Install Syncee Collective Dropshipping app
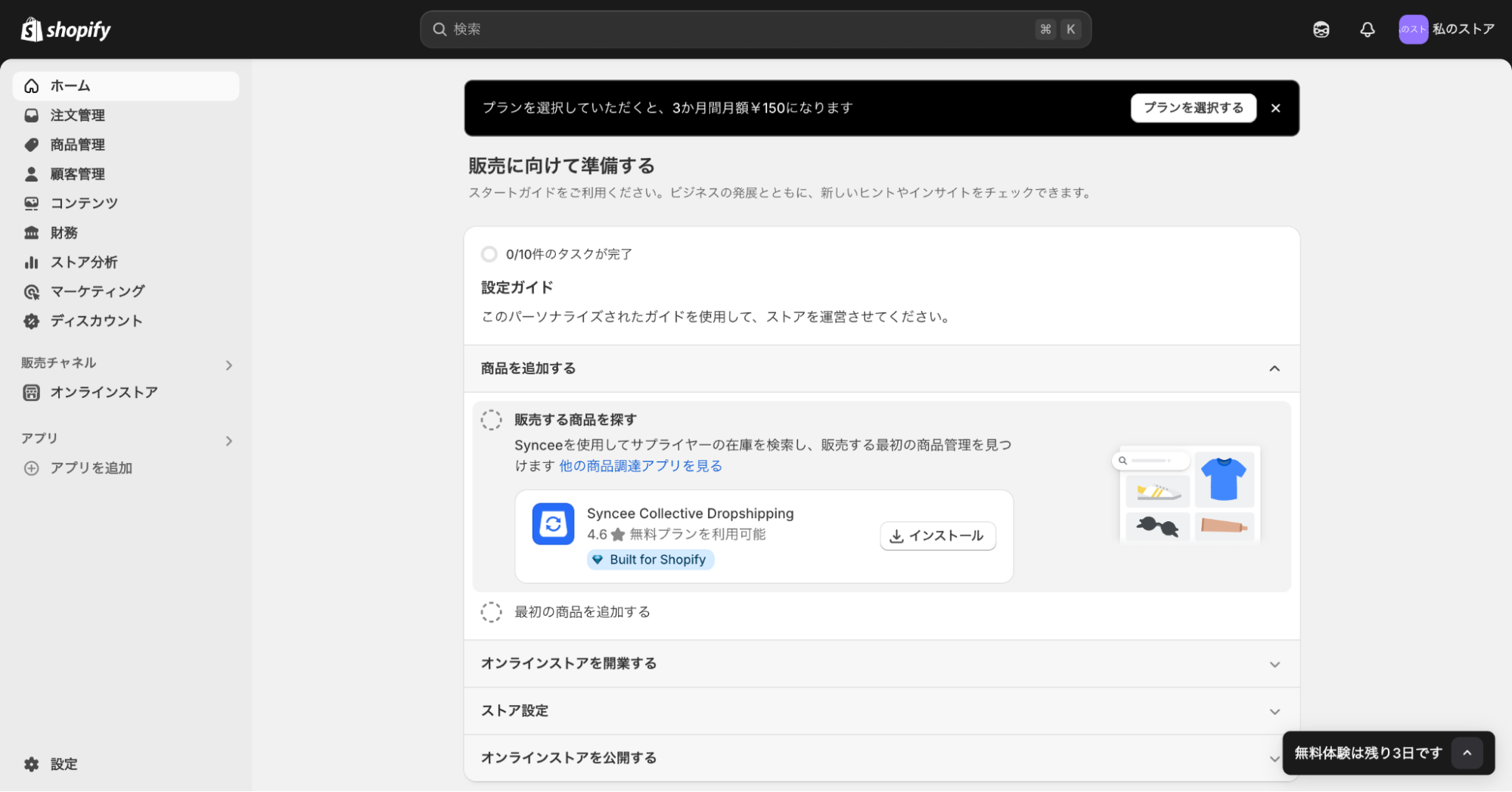1512x792 pixels. tap(937, 536)
